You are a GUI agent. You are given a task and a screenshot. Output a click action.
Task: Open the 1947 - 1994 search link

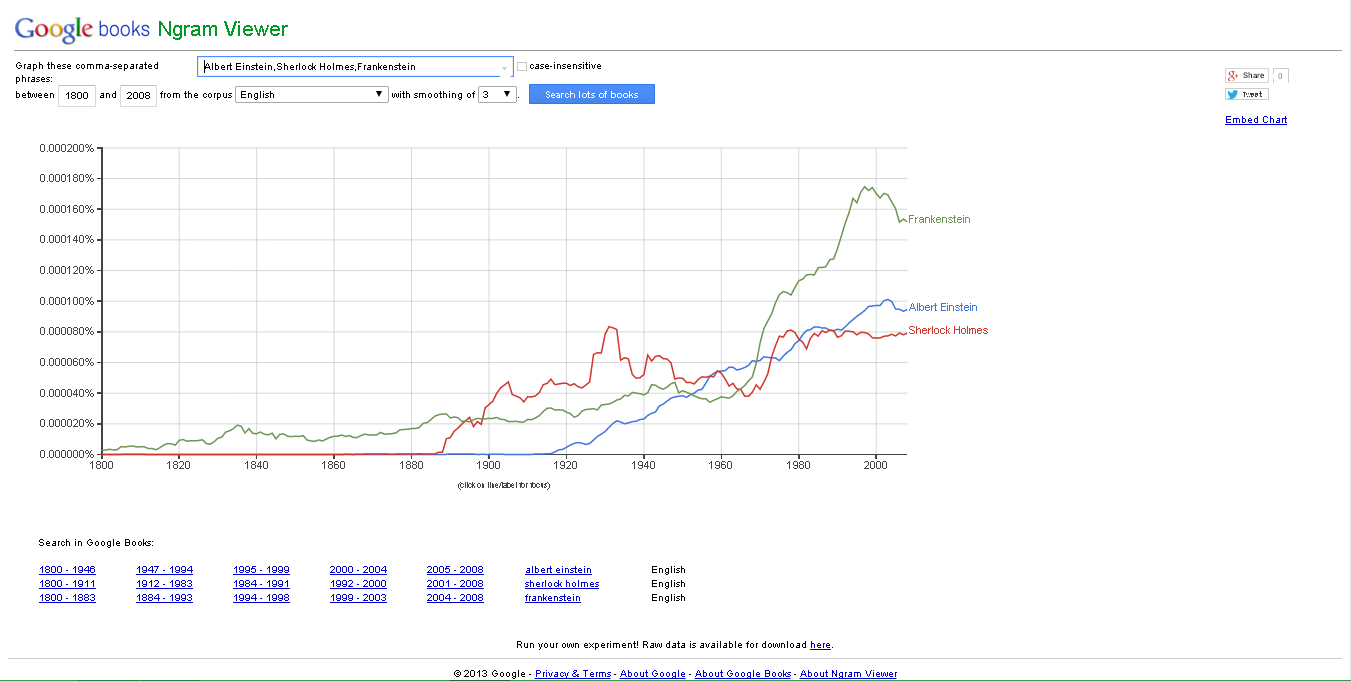[x=165, y=570]
